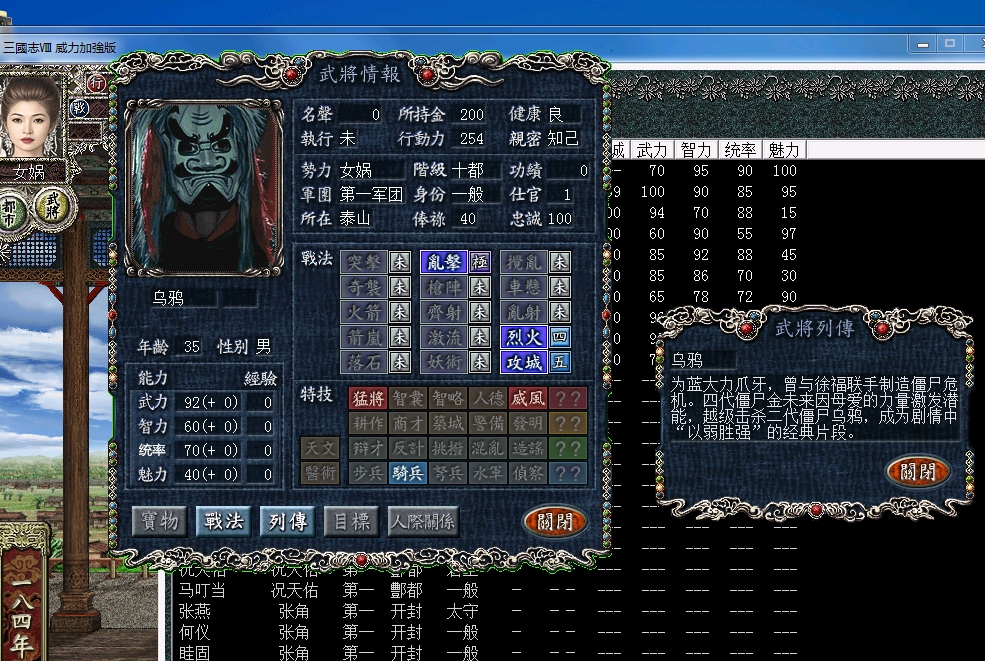Select the 攪亂 tactic tile
This screenshot has width=985, height=661.
[x=524, y=262]
